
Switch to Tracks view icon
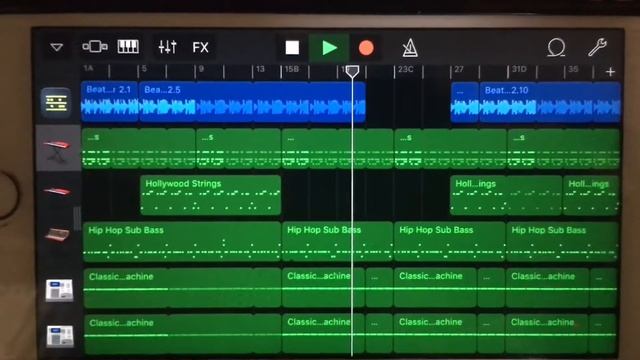tap(95, 47)
